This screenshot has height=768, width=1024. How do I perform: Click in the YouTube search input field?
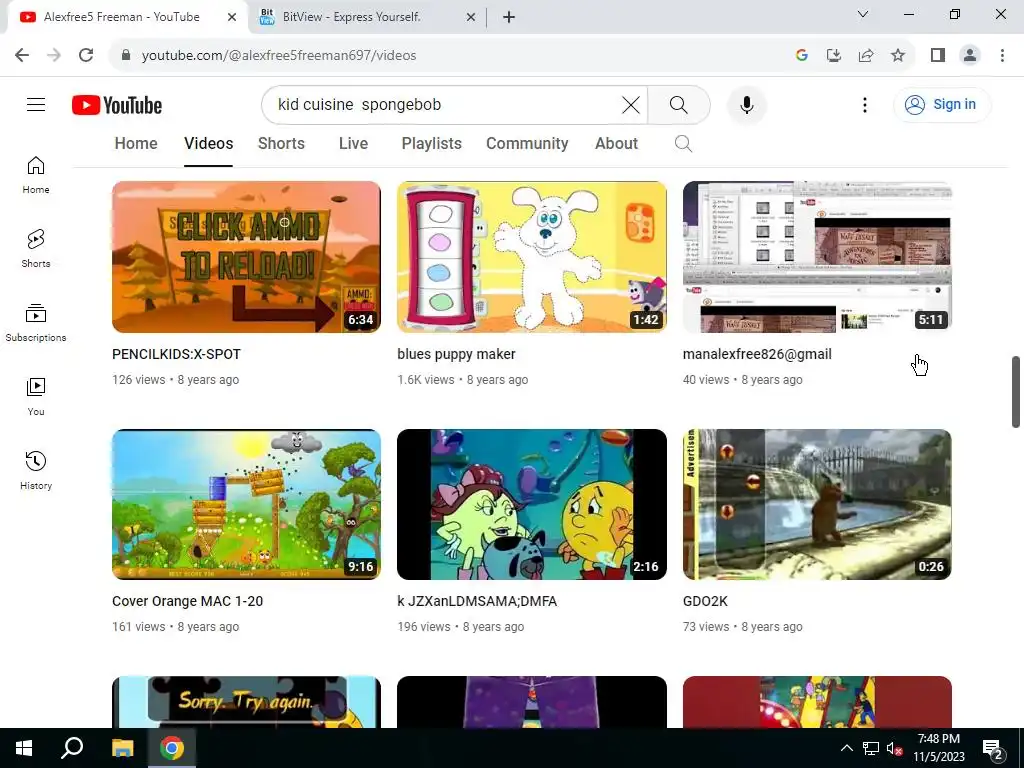click(x=444, y=104)
